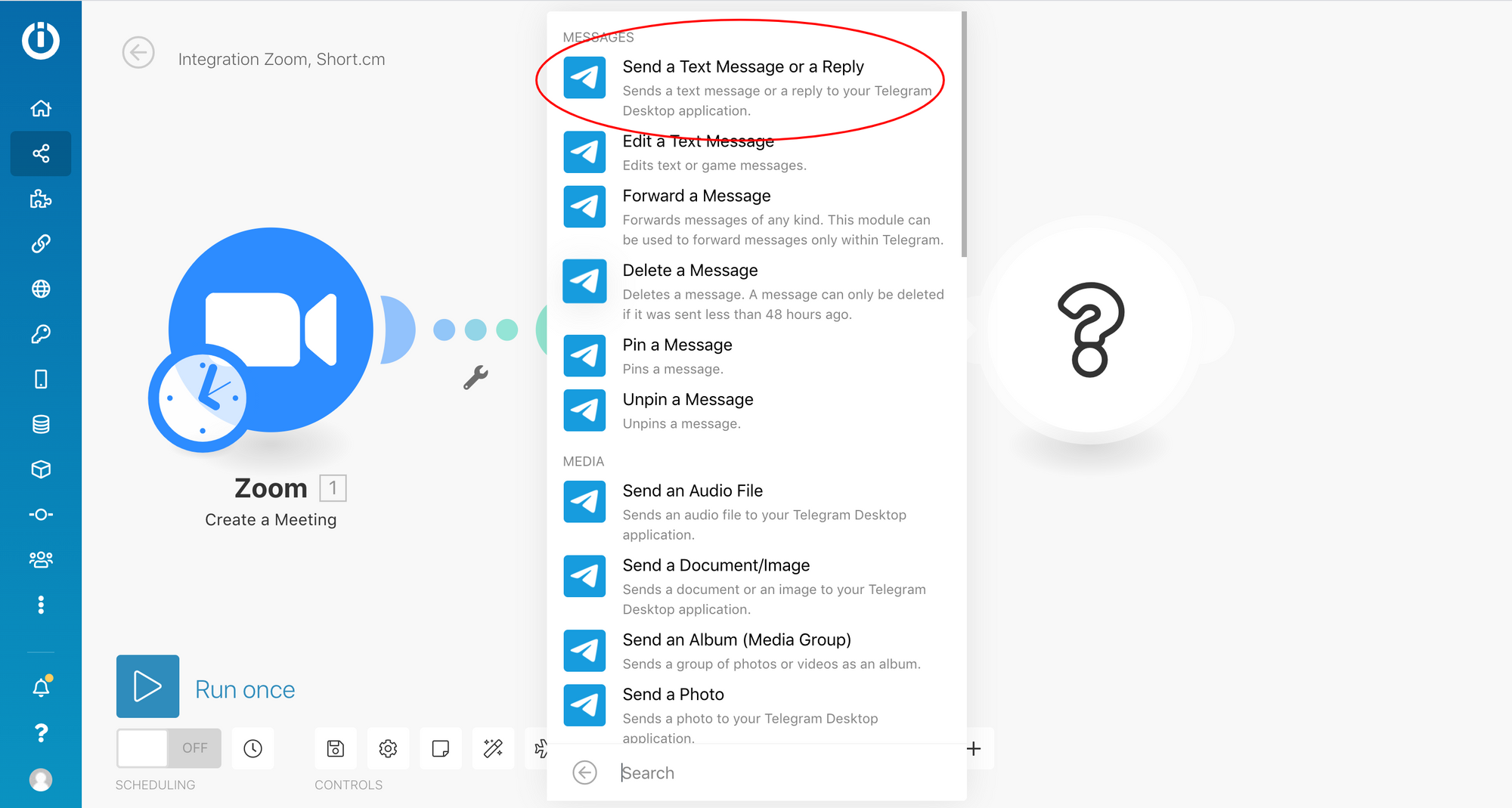Select Unpin a Message
The width and height of the screenshot is (1512, 808).
pos(754,410)
